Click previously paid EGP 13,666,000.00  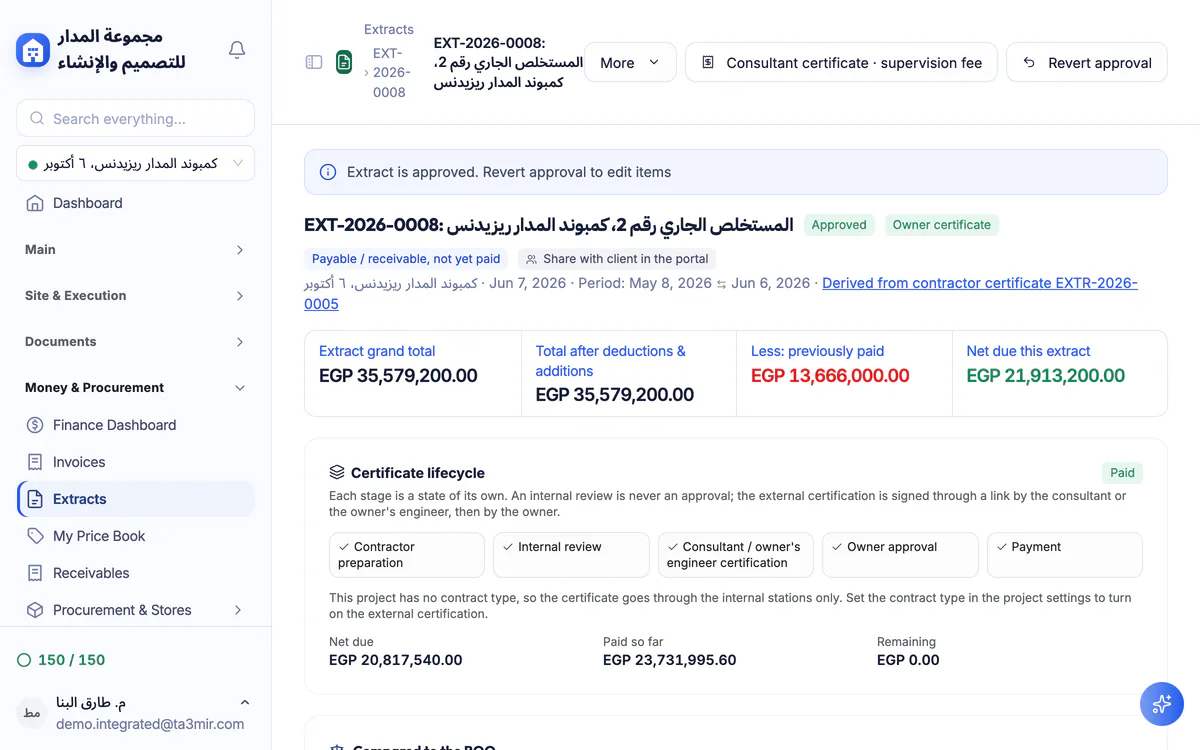[830, 376]
